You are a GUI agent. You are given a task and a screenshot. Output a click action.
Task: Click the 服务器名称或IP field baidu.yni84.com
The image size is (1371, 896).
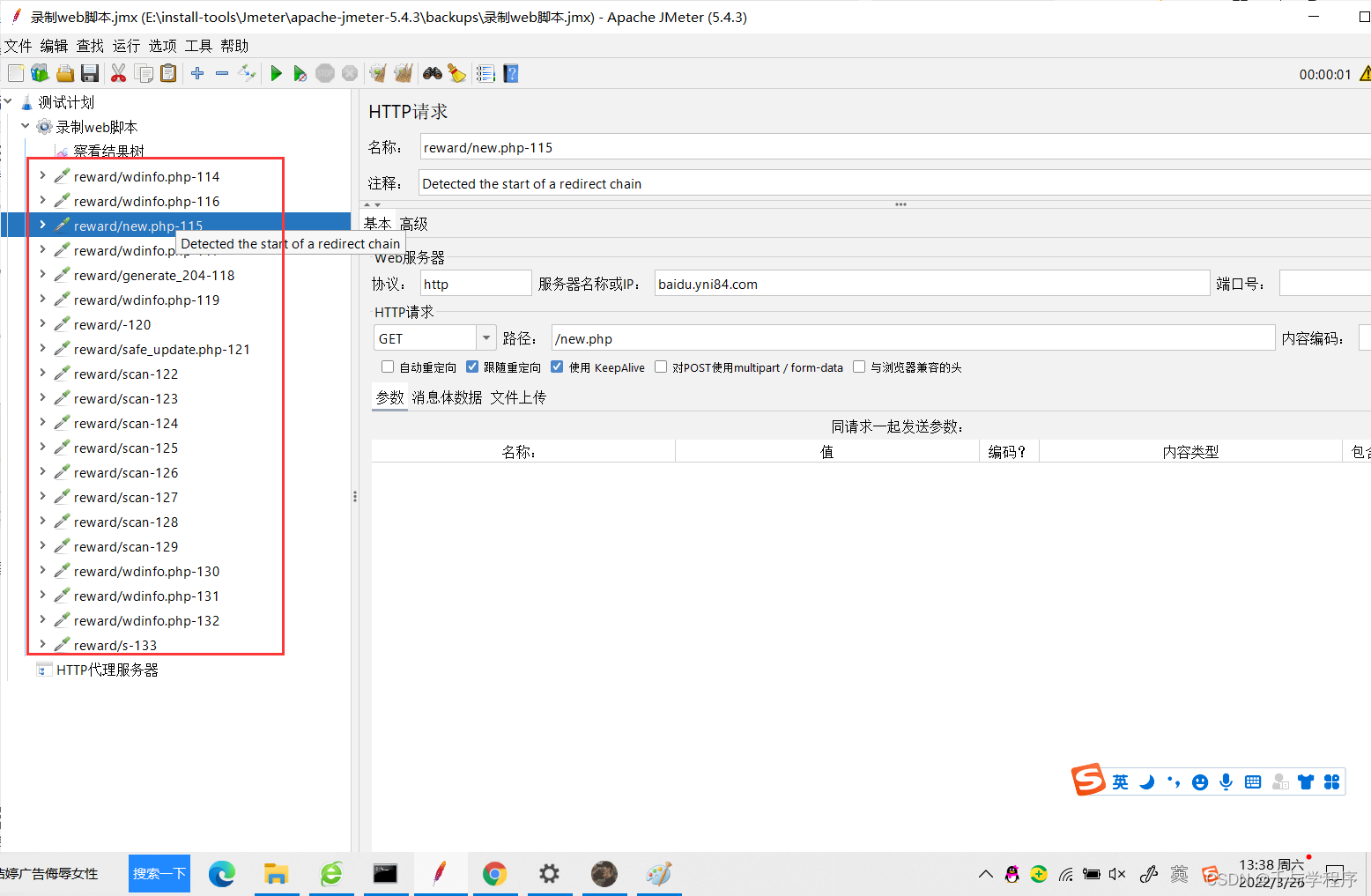(x=932, y=284)
